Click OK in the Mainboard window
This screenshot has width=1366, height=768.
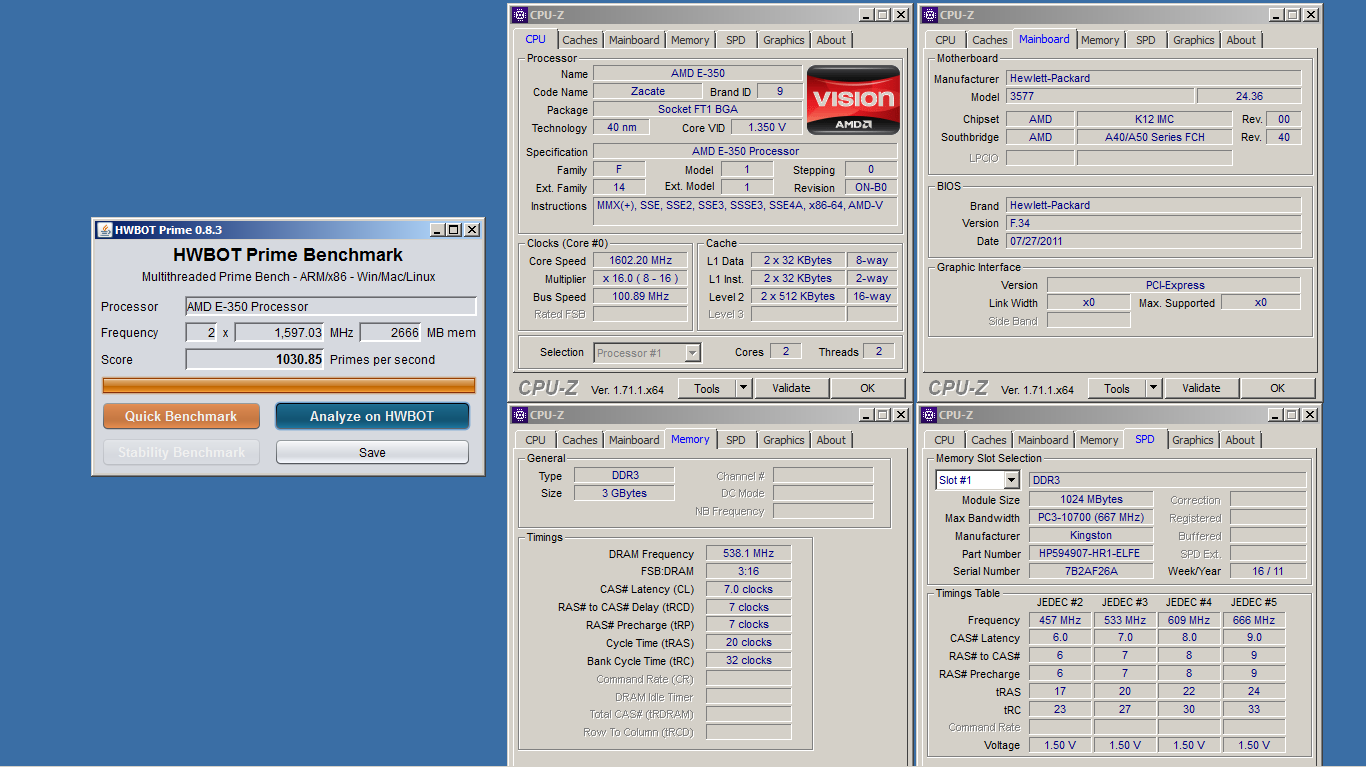pos(1277,388)
